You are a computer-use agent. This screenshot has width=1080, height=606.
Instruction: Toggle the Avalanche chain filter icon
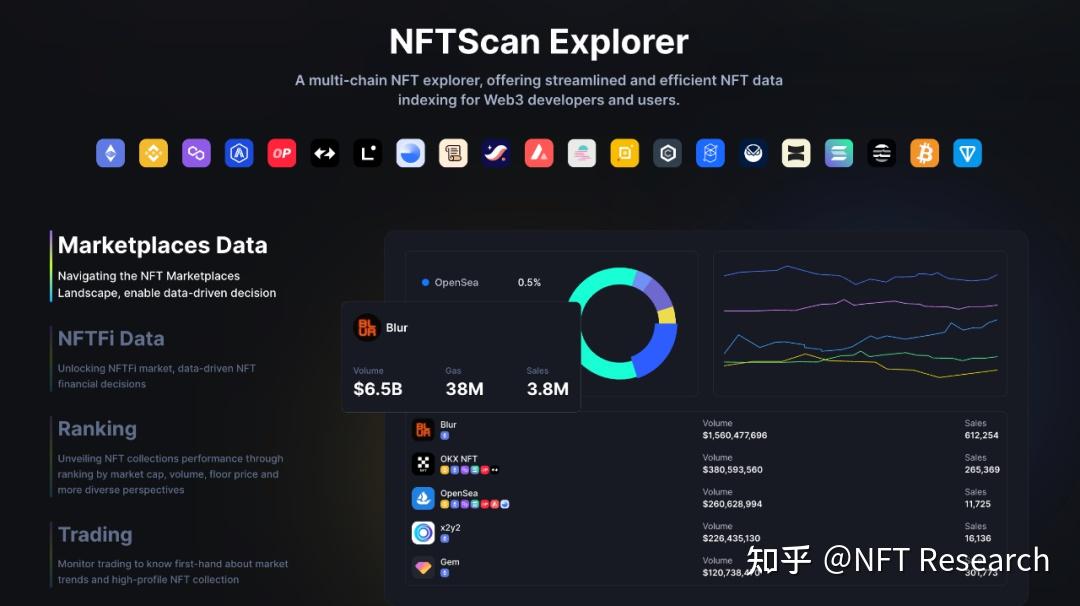coord(539,152)
